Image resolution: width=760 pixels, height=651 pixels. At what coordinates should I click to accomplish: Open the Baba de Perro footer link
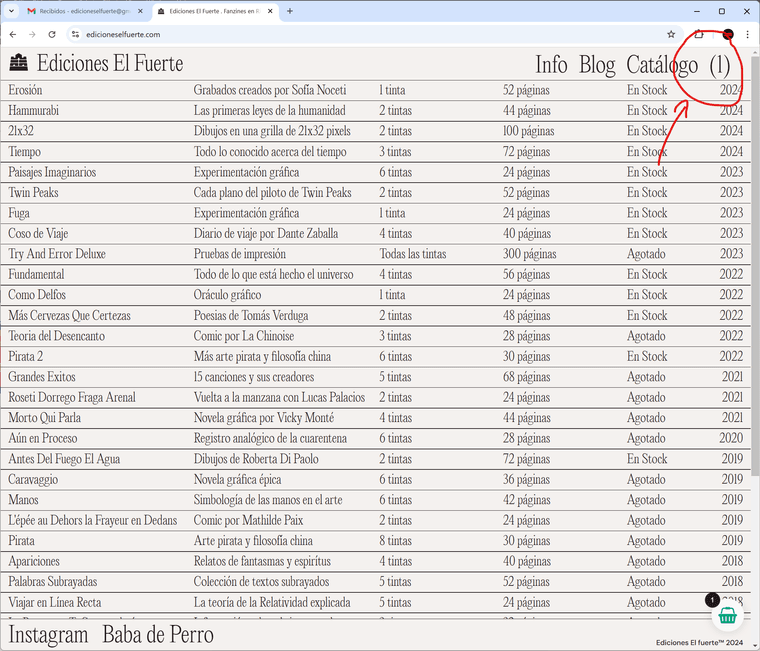158,634
